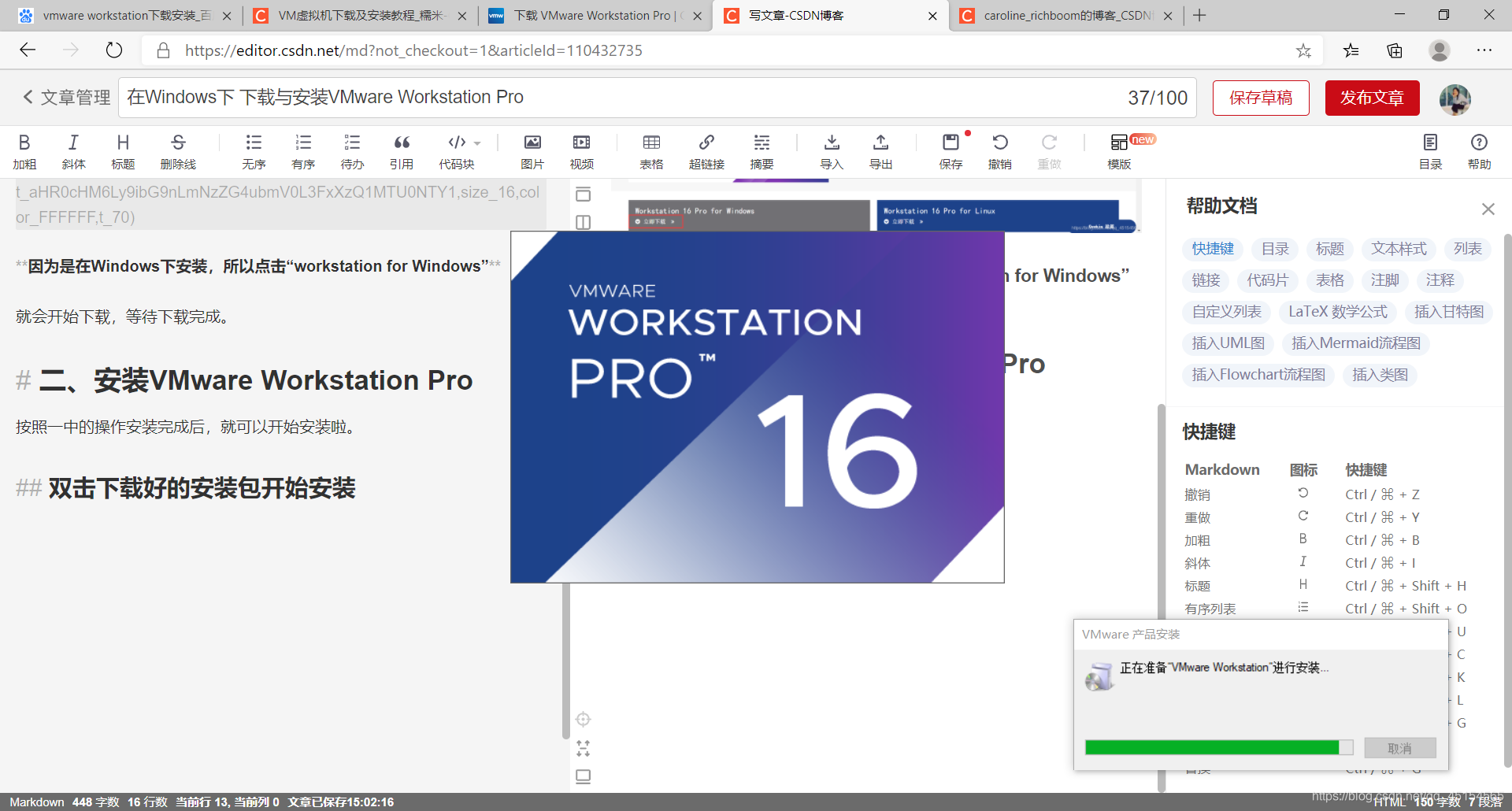
Task: Click 发布文章 publish article button
Action: (1372, 98)
